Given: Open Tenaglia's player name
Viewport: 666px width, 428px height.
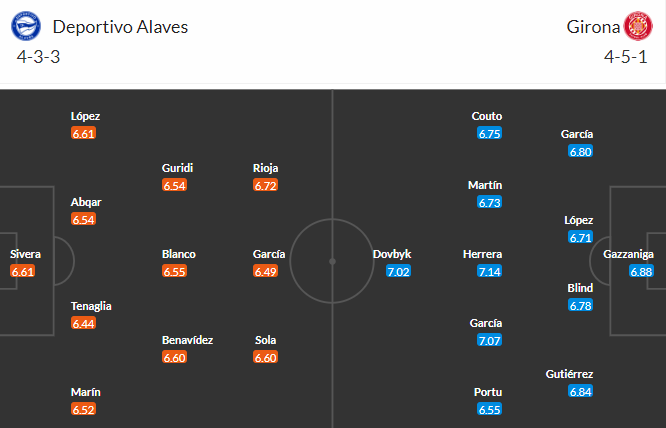Looking at the screenshot, I should pos(92,306).
